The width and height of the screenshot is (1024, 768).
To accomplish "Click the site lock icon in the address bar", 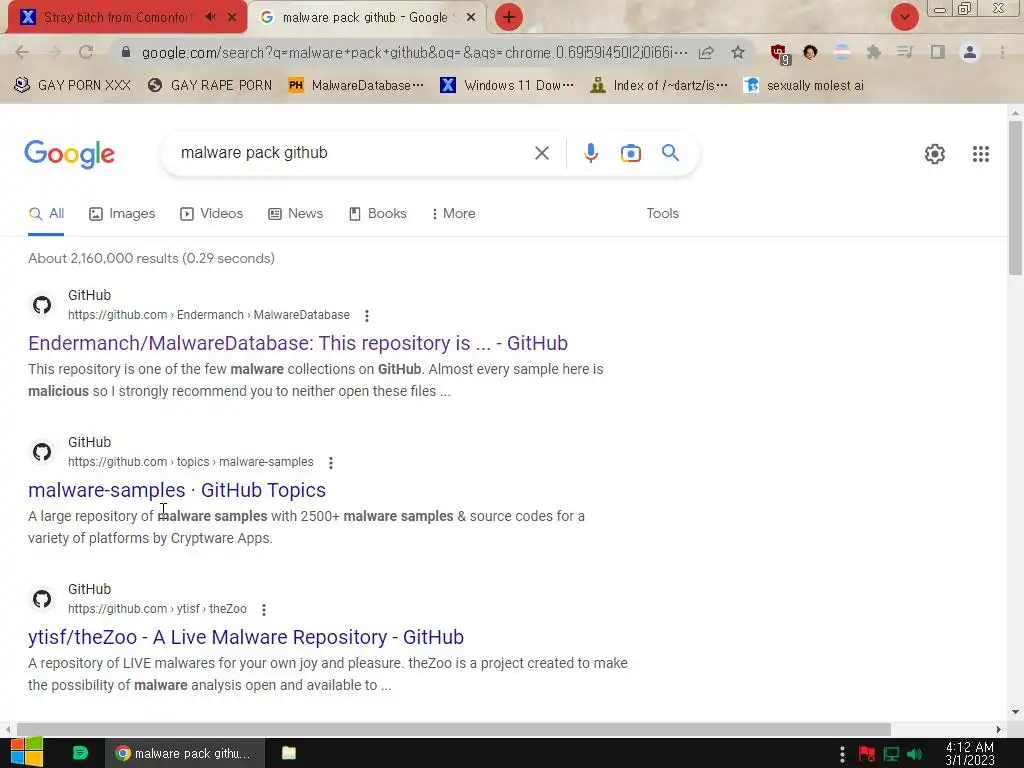I will click(x=126, y=52).
